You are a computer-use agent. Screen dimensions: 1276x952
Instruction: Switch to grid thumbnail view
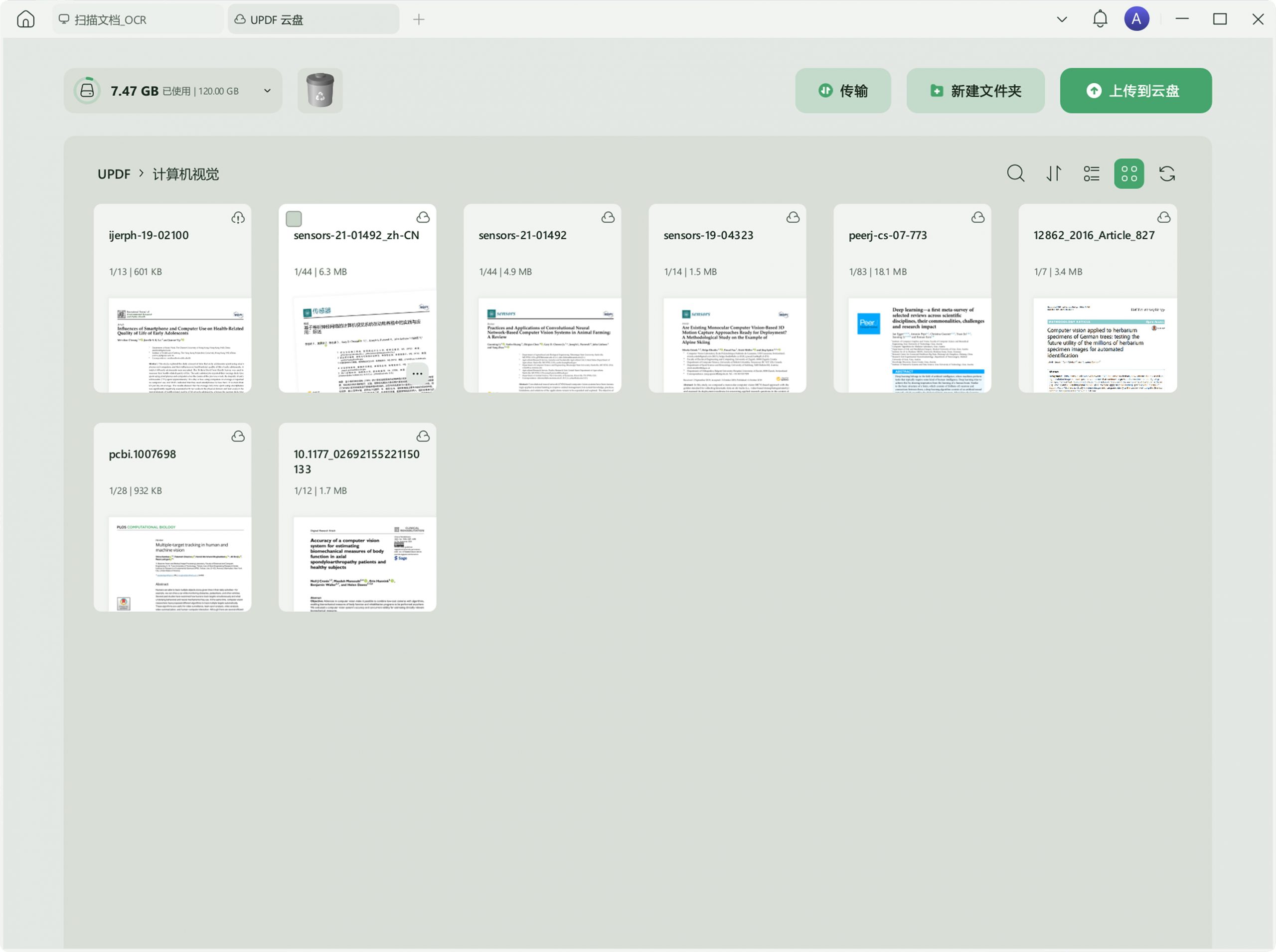pyautogui.click(x=1128, y=173)
